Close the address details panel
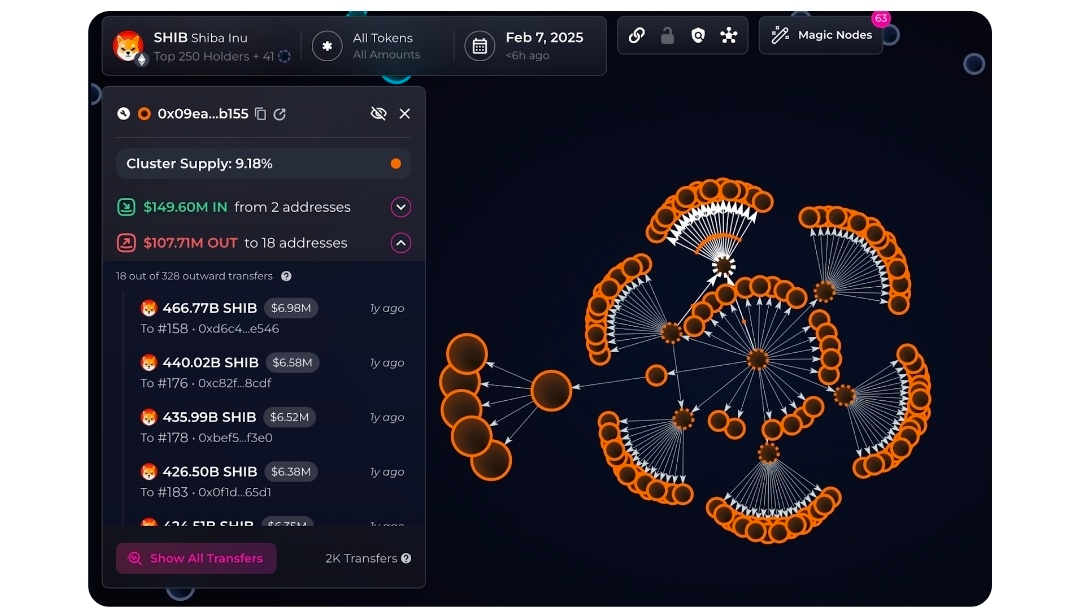 pyautogui.click(x=404, y=114)
